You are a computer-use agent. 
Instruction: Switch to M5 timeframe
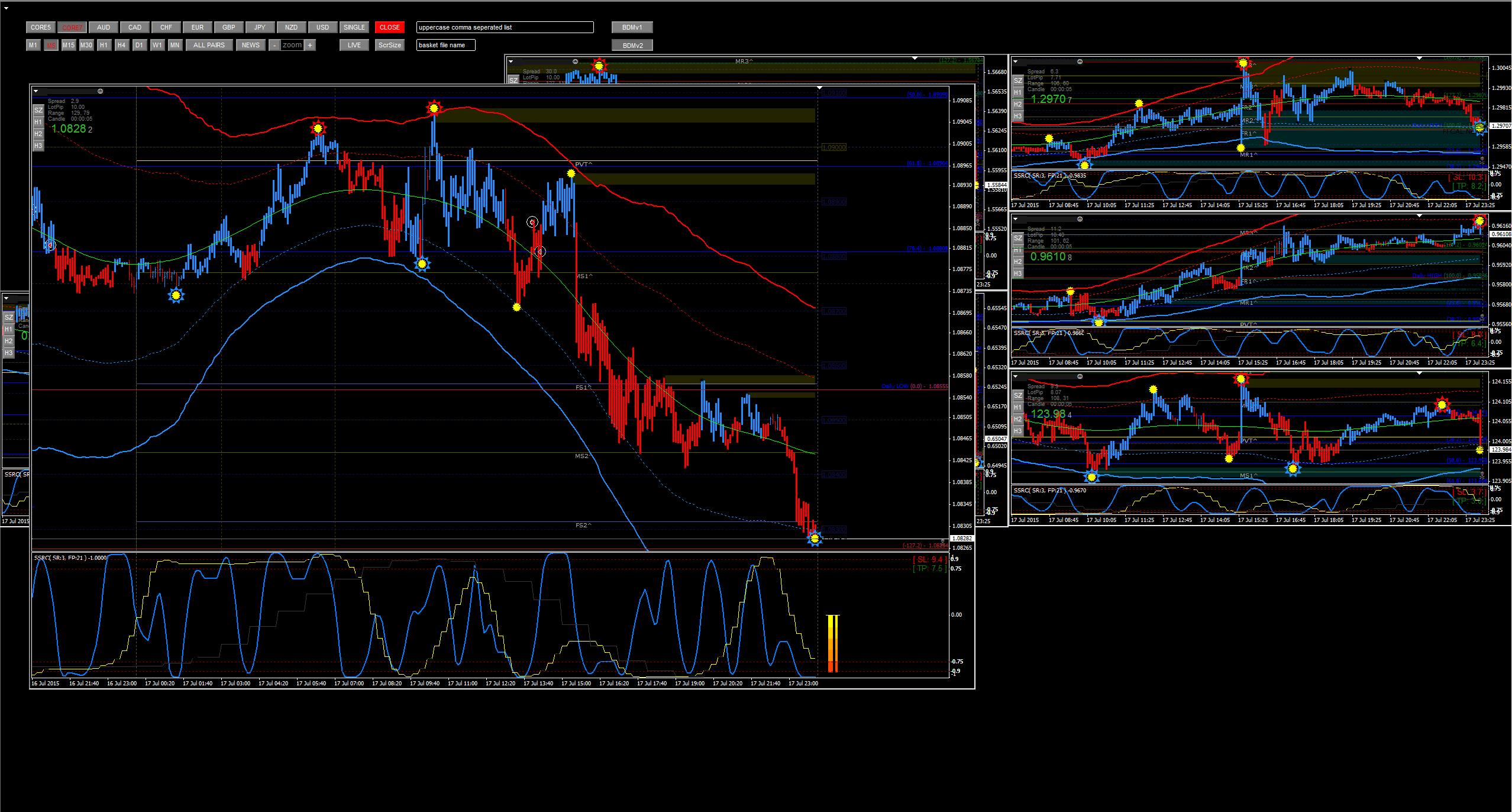coord(51,45)
